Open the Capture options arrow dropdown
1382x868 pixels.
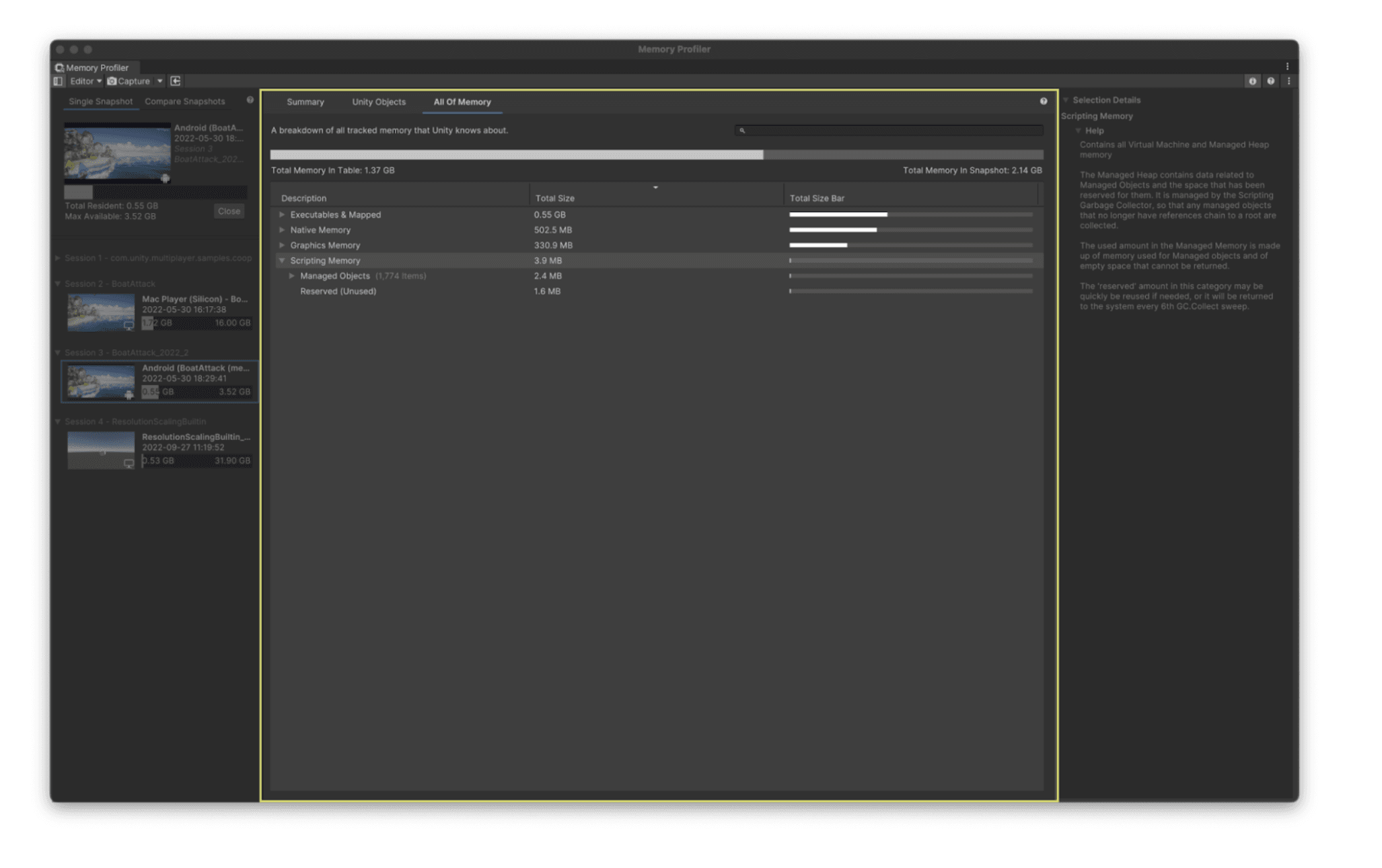tap(160, 81)
